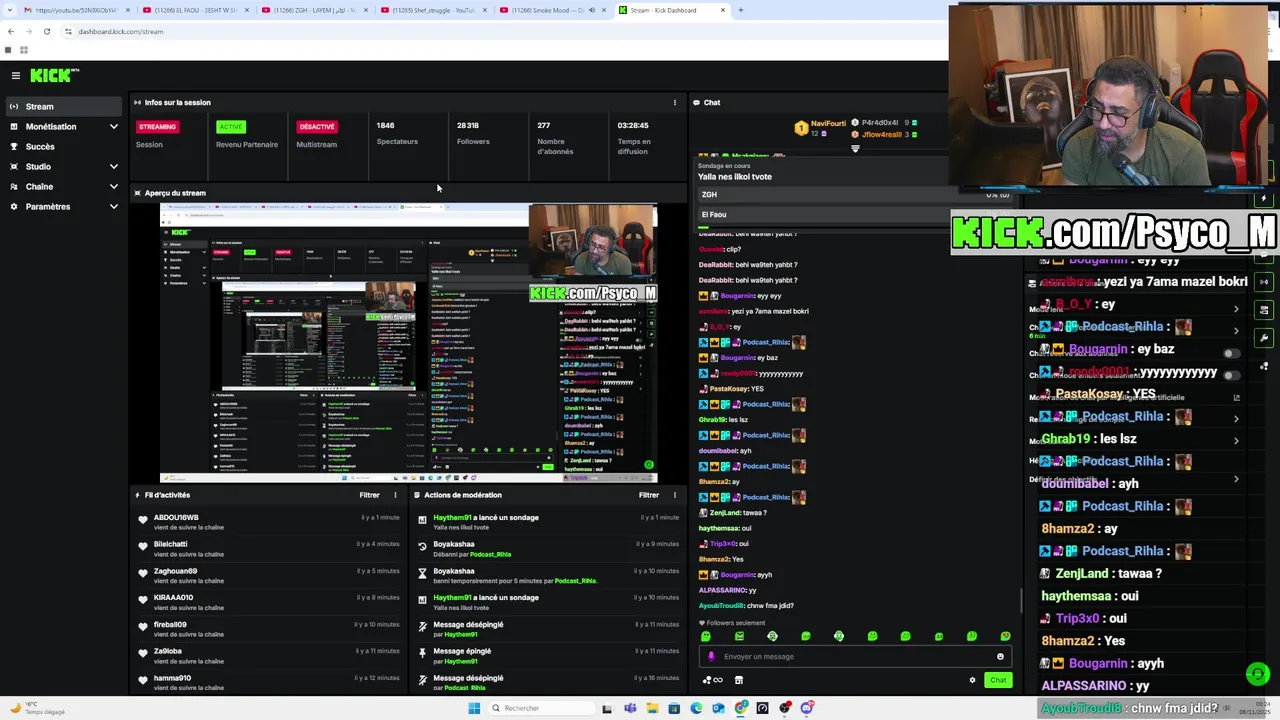Open a new browser tab
The height and width of the screenshot is (720, 1280).
click(x=740, y=10)
